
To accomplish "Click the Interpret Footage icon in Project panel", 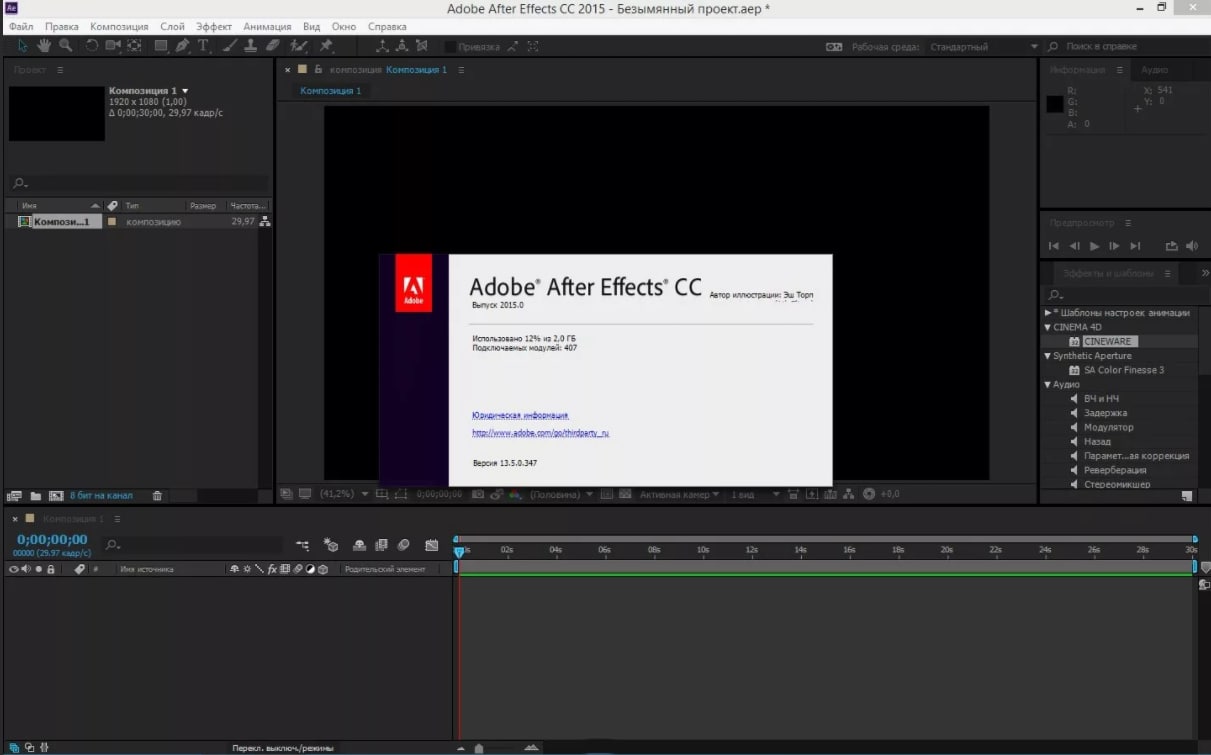I will click(14, 495).
